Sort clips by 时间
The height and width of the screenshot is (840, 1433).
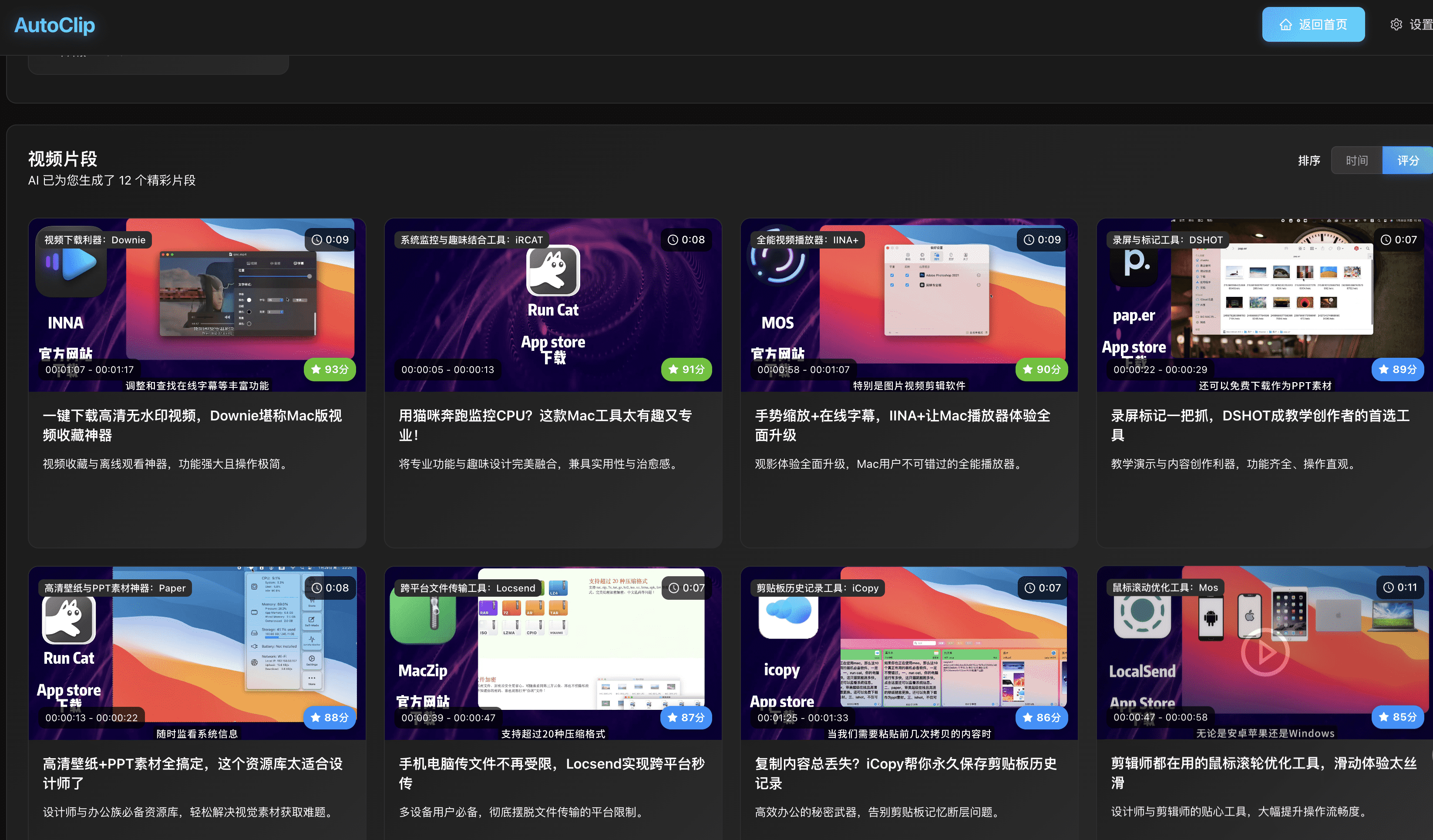tap(1356, 160)
